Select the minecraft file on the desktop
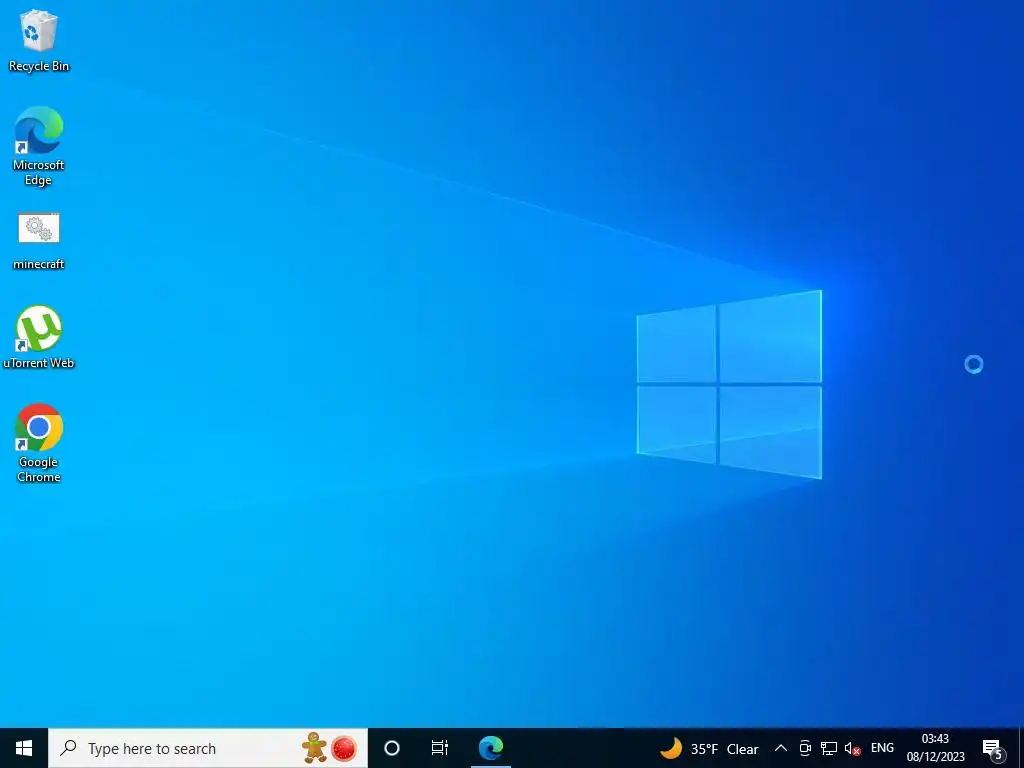The image size is (1024, 768). tap(39, 240)
